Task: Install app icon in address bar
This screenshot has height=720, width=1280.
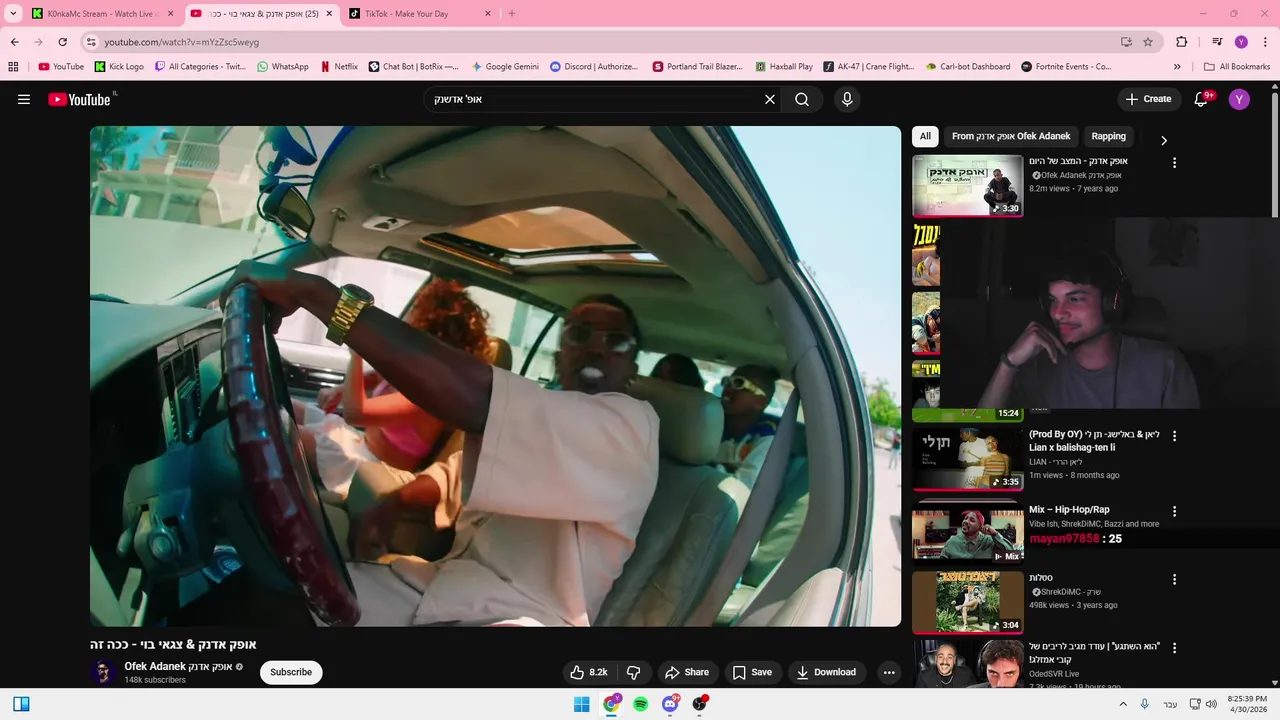Action: (1126, 42)
